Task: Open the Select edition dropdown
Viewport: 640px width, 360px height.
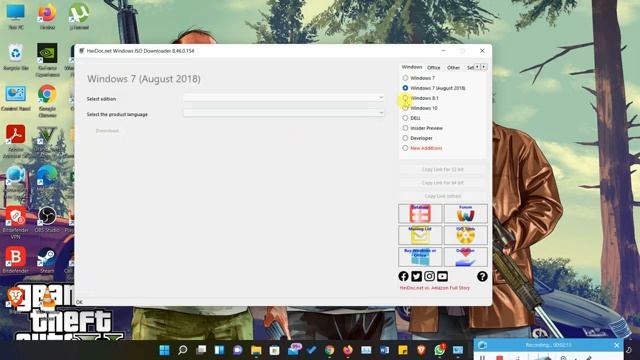Action: [284, 98]
